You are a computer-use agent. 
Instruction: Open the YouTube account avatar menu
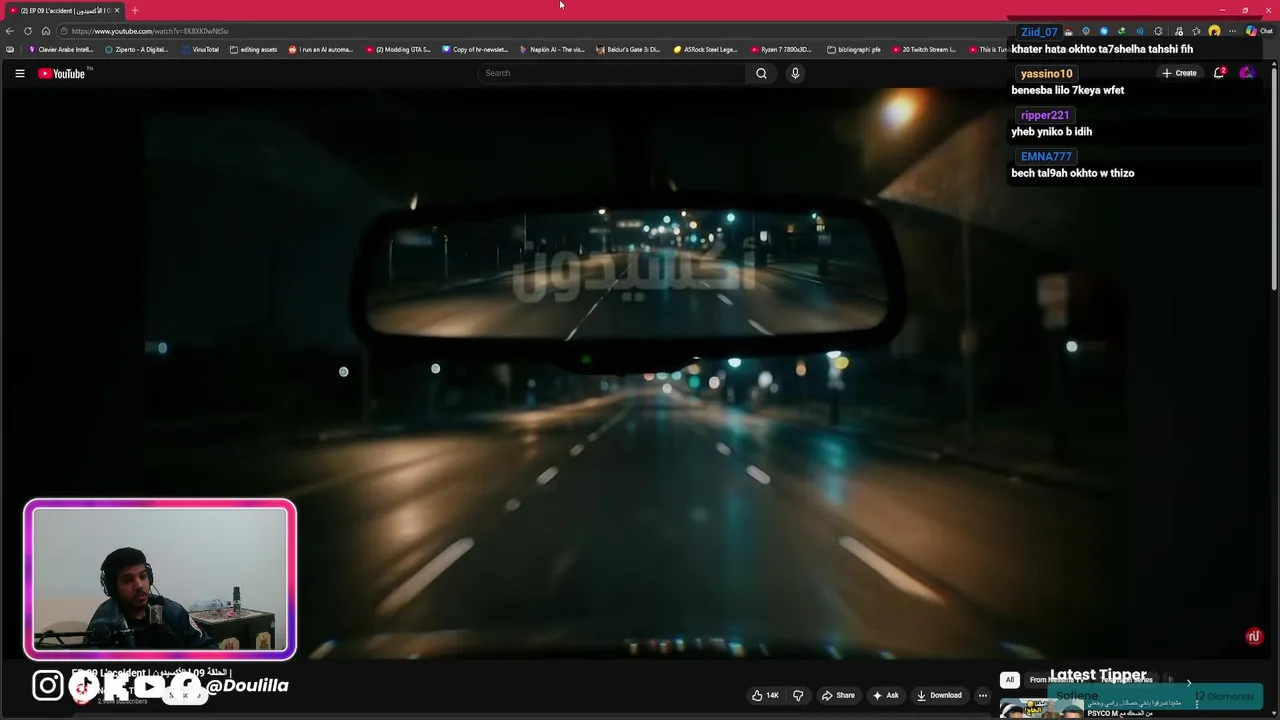pyautogui.click(x=1246, y=73)
